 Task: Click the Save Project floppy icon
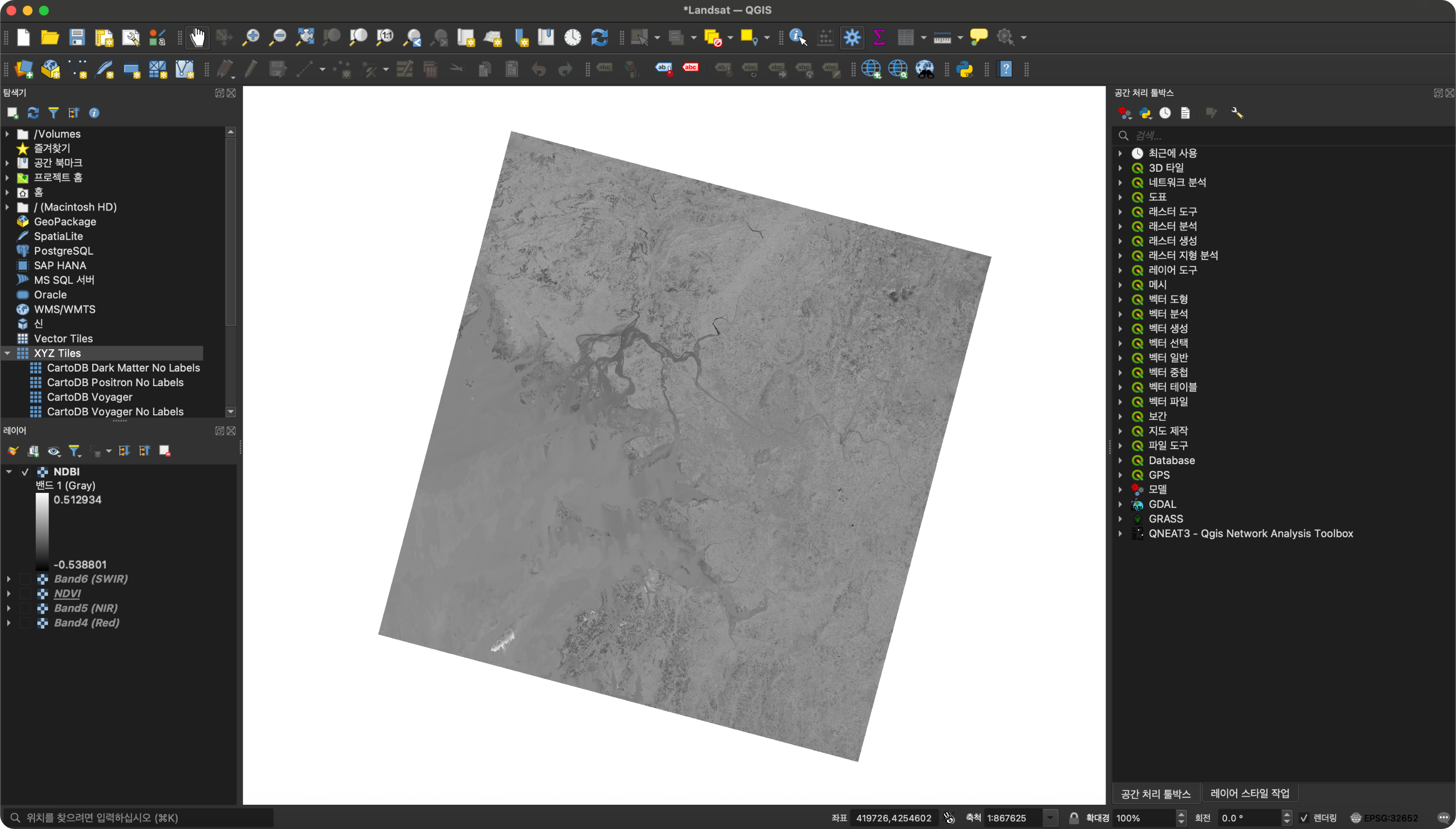coord(77,37)
